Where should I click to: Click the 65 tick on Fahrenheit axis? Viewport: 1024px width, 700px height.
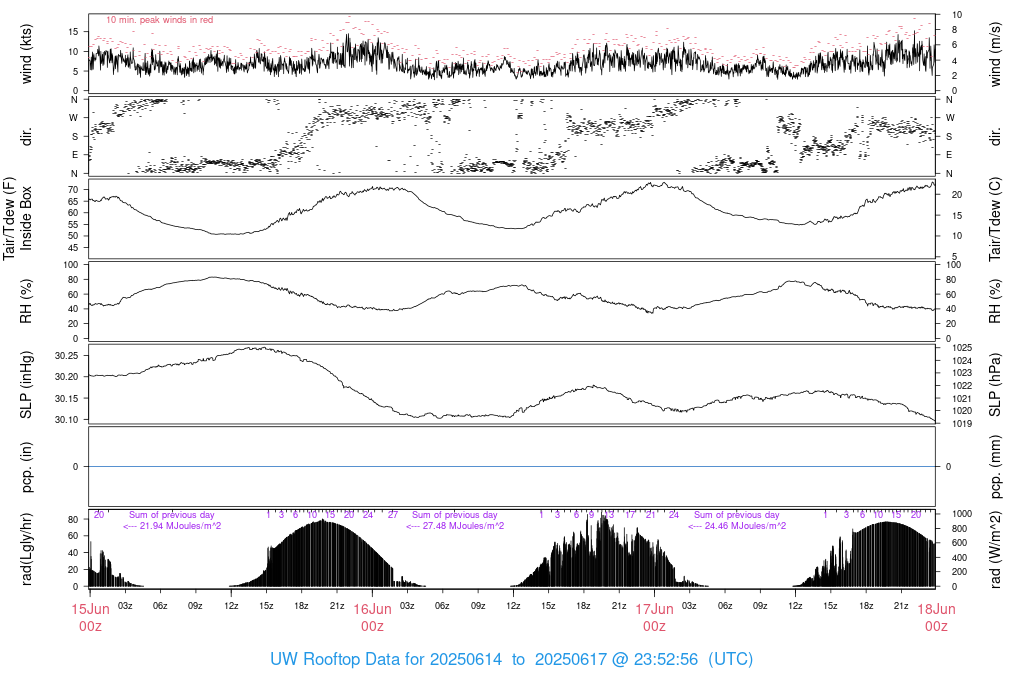click(73, 201)
